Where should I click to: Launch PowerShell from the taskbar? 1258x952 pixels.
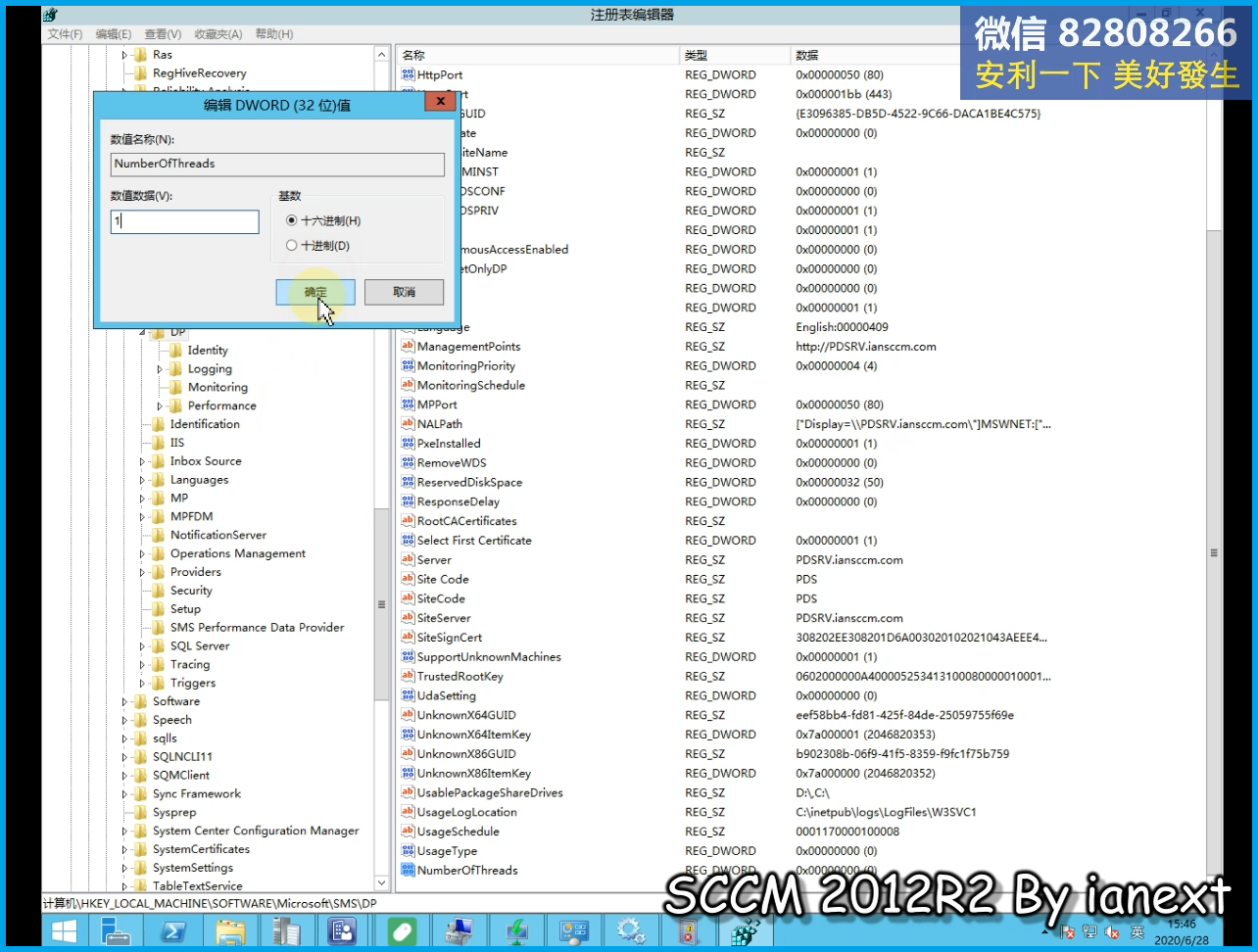(173, 930)
